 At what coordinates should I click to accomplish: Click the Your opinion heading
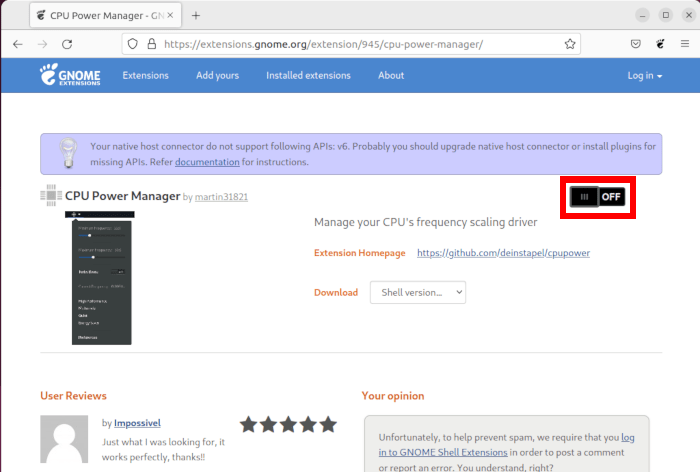[x=393, y=396]
